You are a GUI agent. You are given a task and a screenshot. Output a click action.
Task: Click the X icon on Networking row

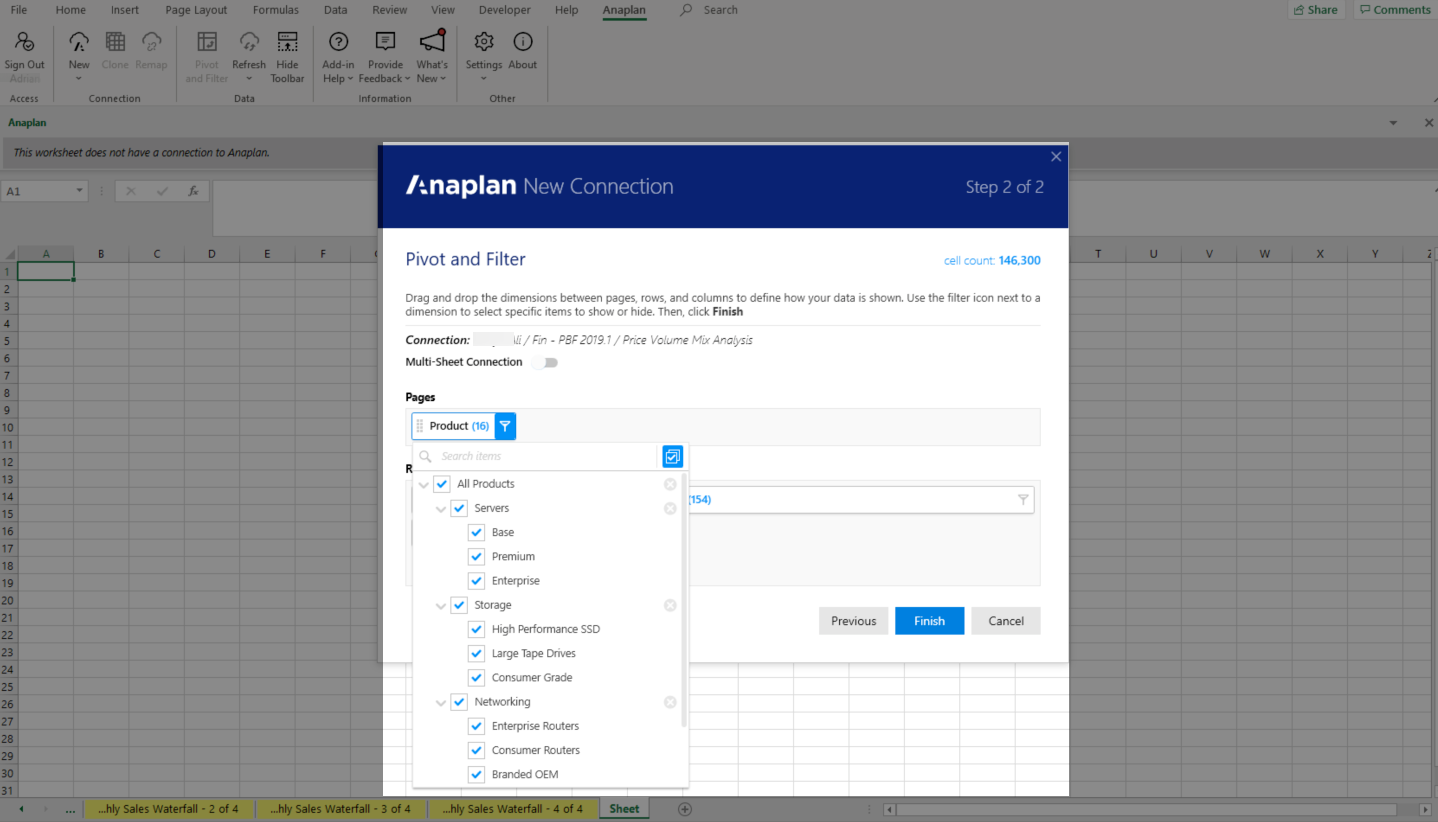tap(670, 702)
